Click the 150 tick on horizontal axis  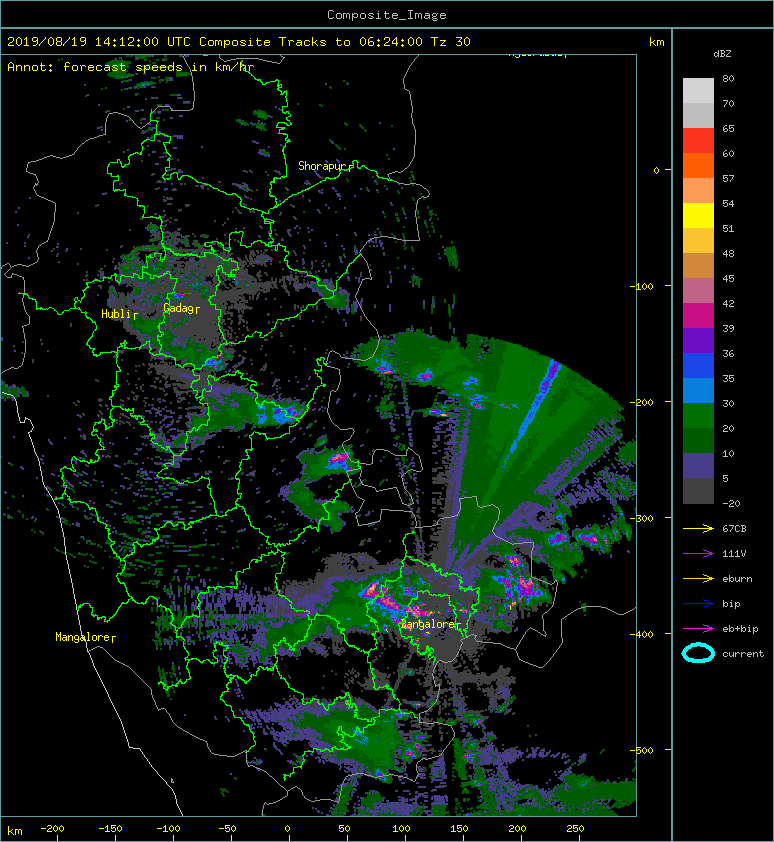coord(459,829)
